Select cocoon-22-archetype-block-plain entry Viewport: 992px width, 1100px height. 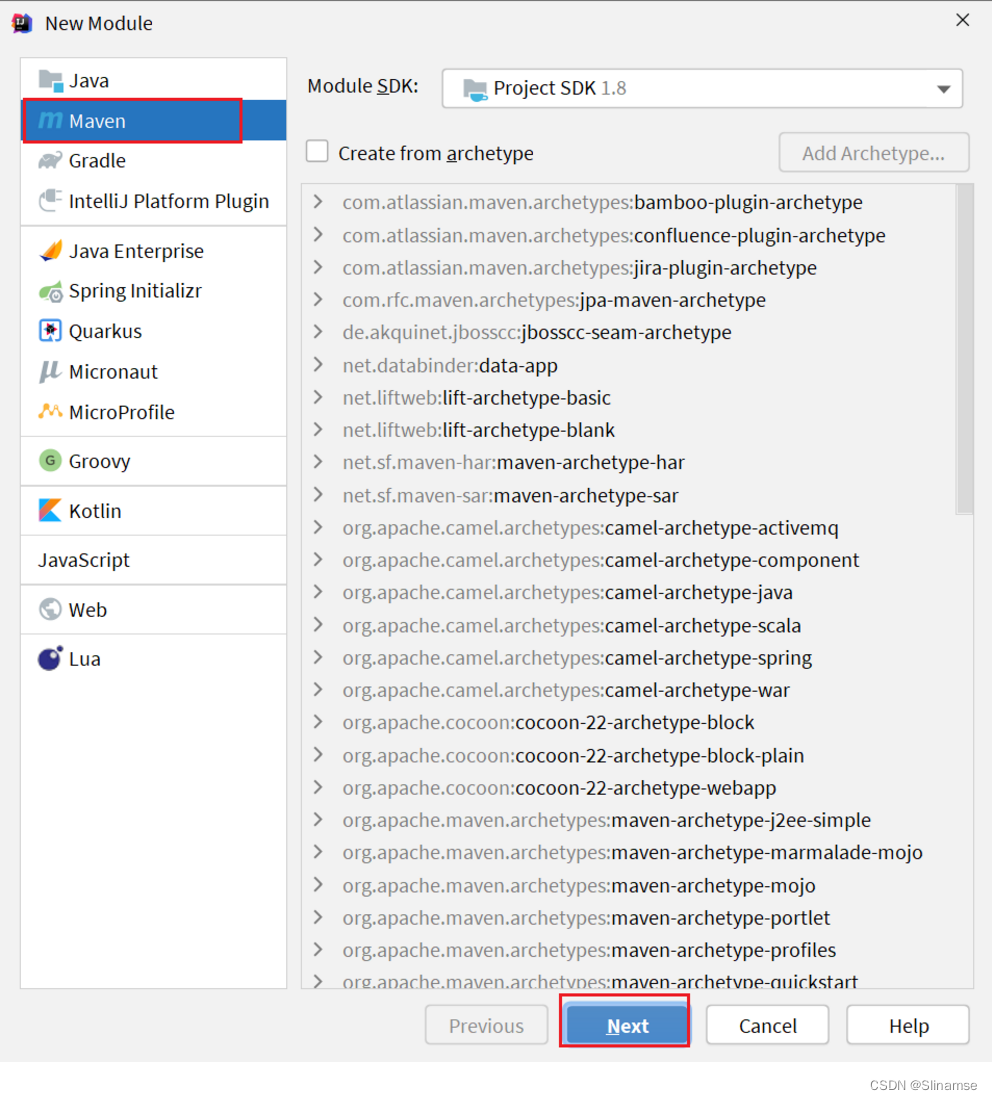click(x=573, y=756)
